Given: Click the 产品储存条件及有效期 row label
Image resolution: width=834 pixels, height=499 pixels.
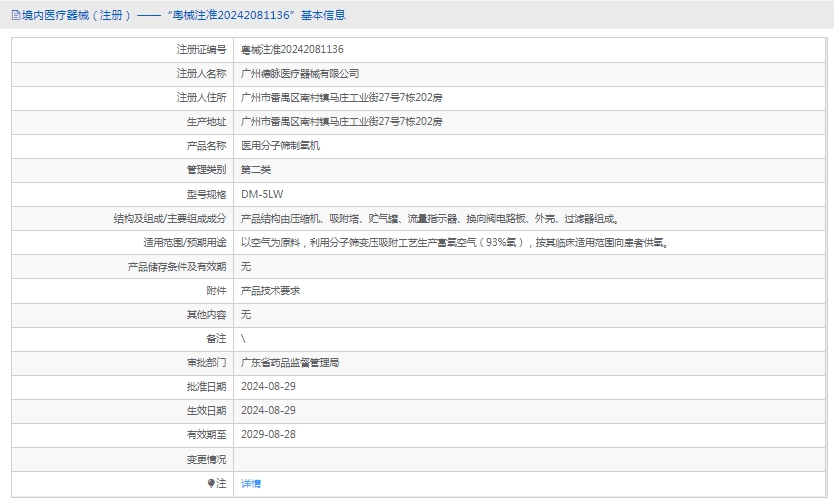Looking at the screenshot, I should 176,266.
